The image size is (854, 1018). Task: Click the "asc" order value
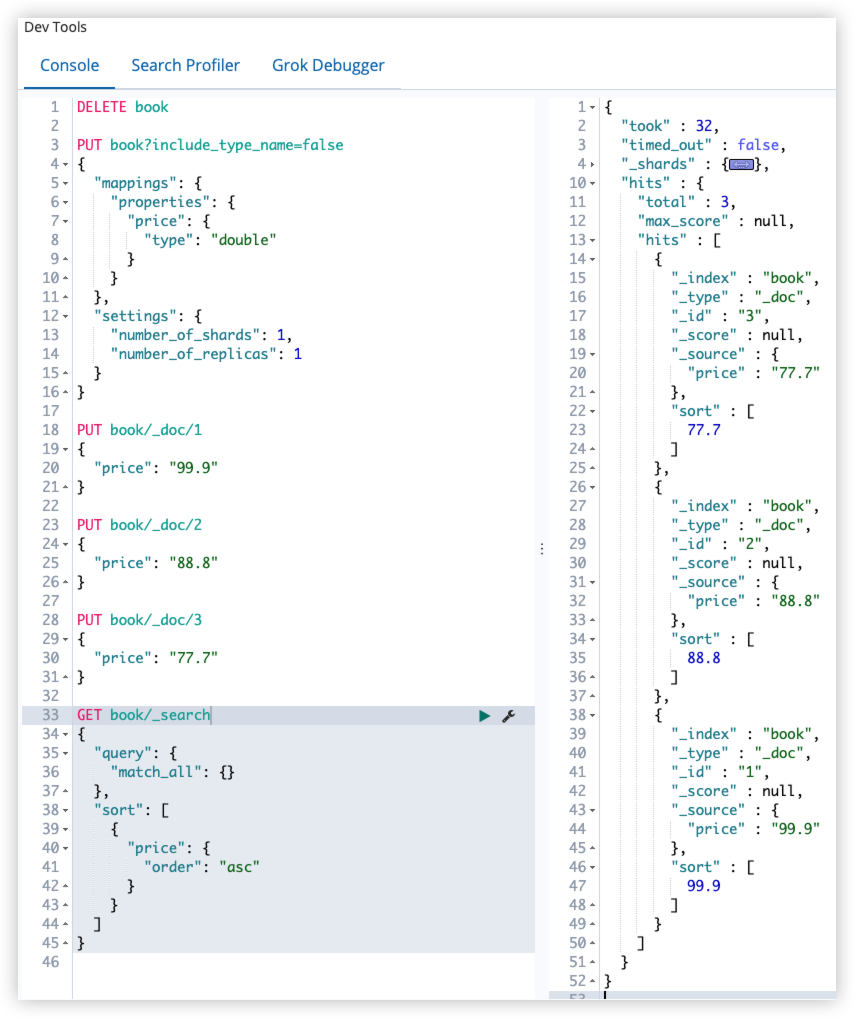point(239,867)
